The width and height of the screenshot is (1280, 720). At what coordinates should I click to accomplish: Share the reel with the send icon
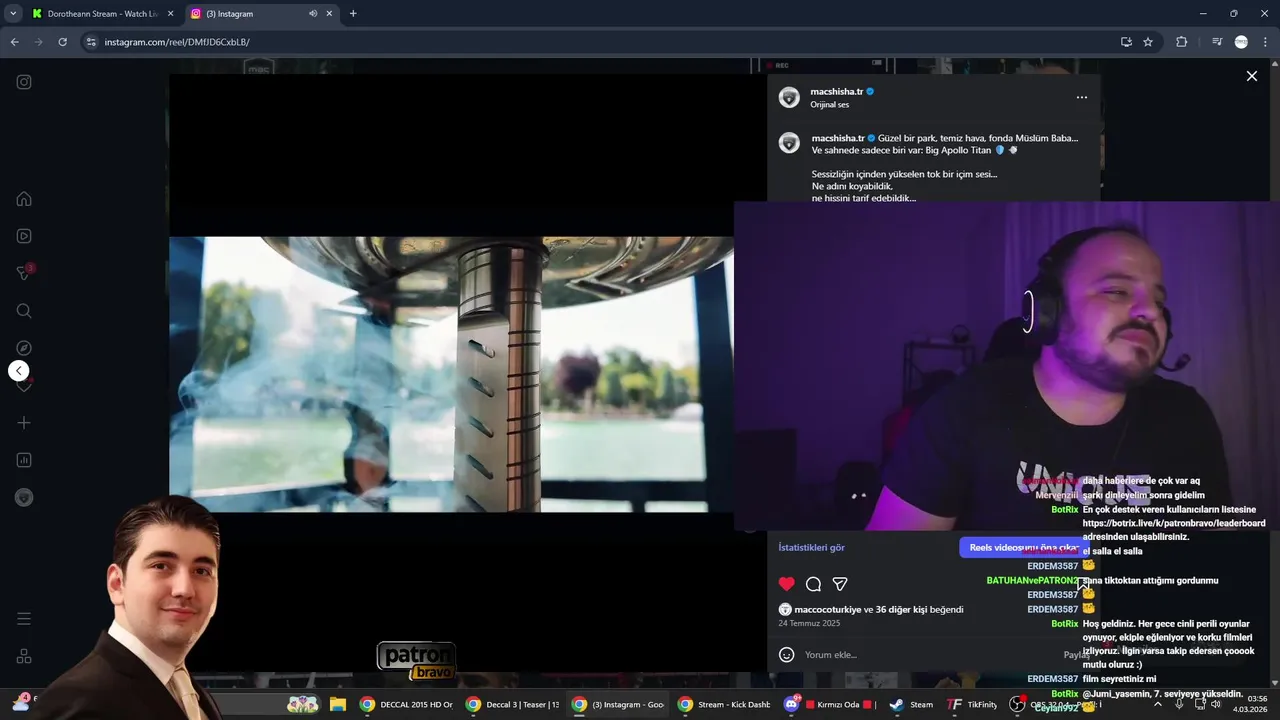840,584
